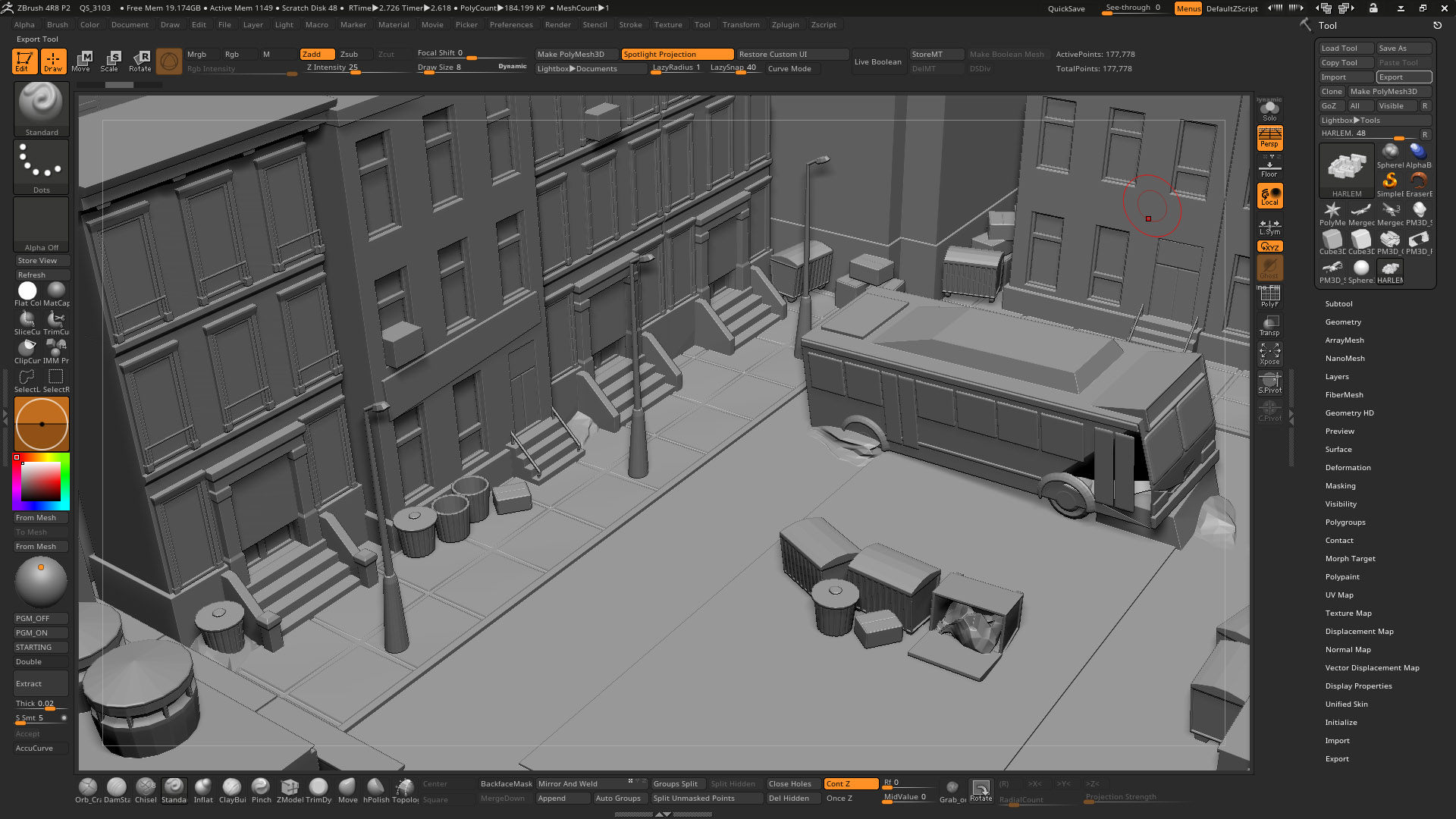The image size is (1456, 819).
Task: Open the Preferences menu
Action: (511, 24)
